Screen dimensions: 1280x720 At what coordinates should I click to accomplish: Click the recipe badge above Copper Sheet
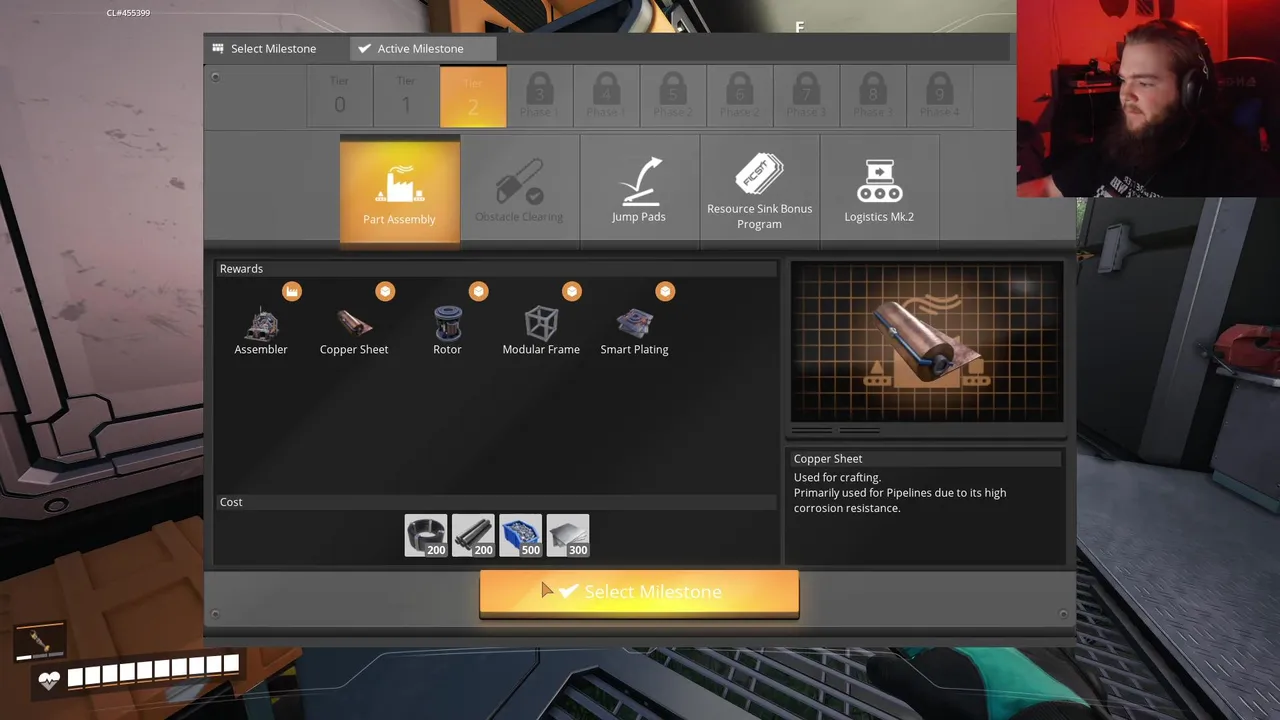385,291
